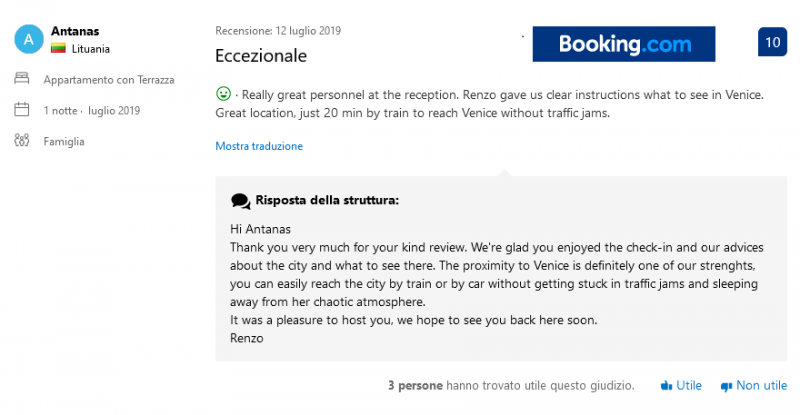Click the Lithuania flag icon
This screenshot has height=415, width=800.
click(58, 48)
